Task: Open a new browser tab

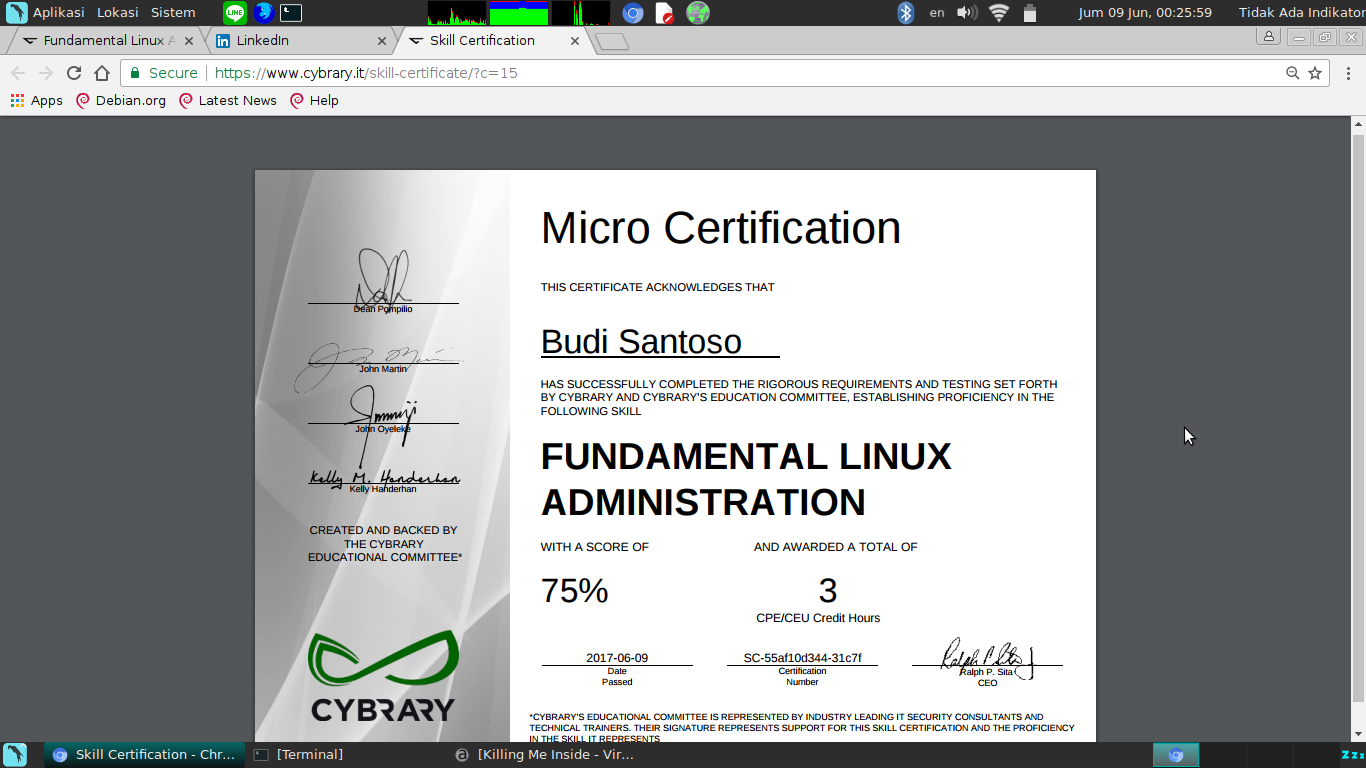Action: tap(611, 41)
